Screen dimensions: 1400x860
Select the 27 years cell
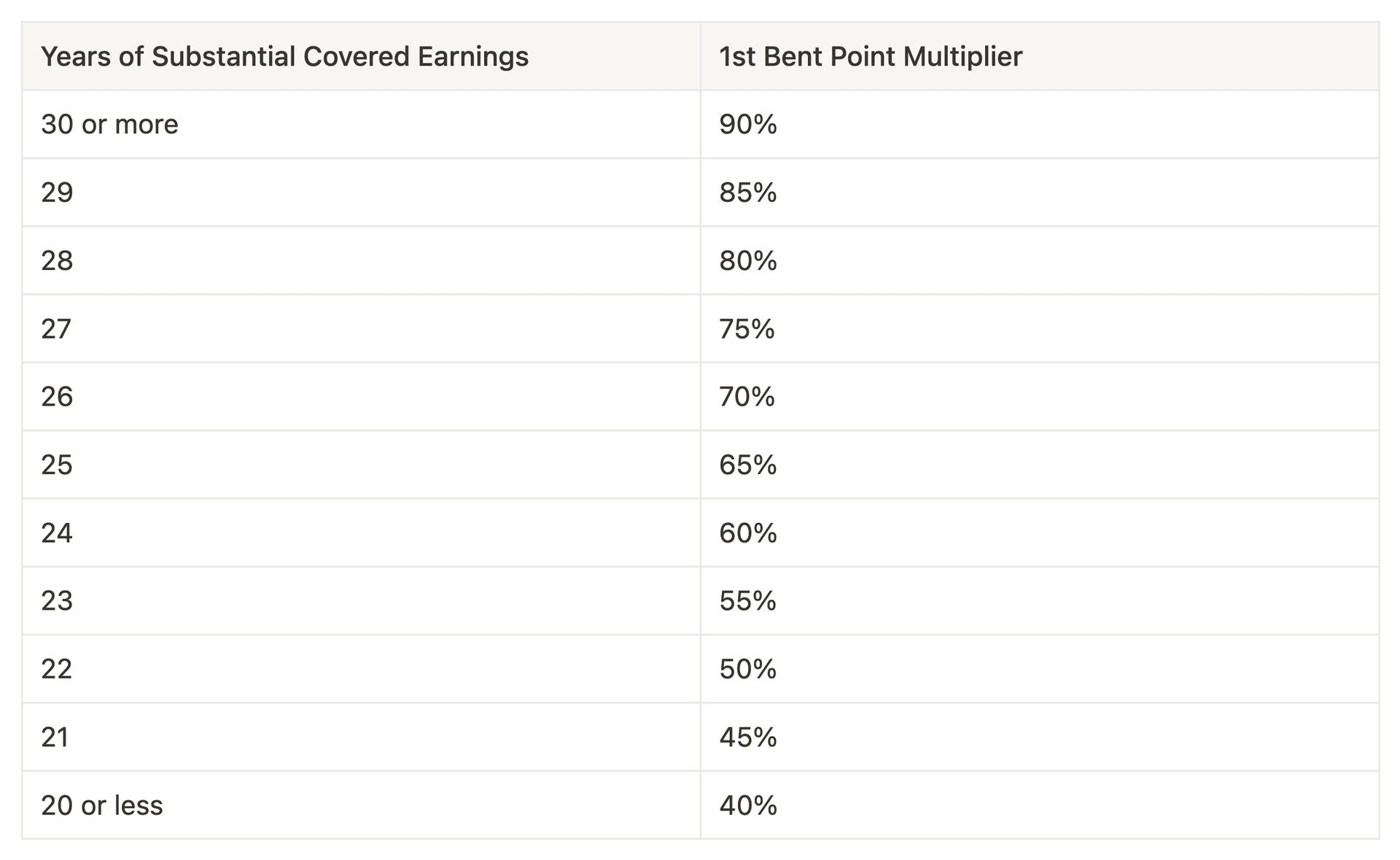click(361, 328)
